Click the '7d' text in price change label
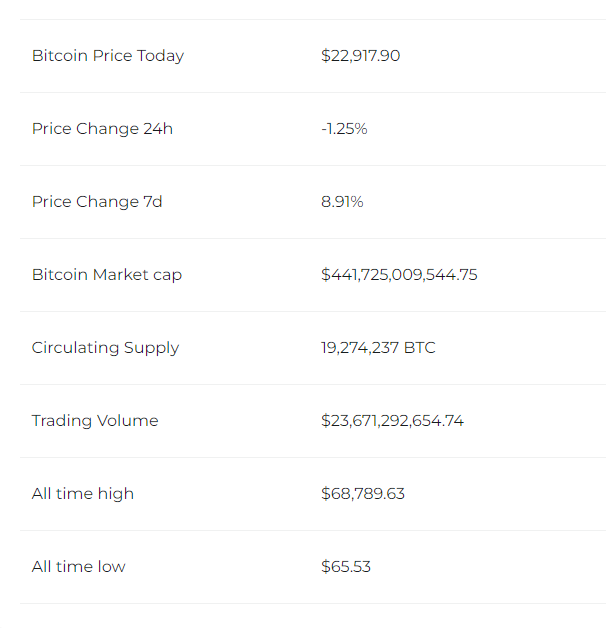This screenshot has width=606, height=628. tap(152, 202)
